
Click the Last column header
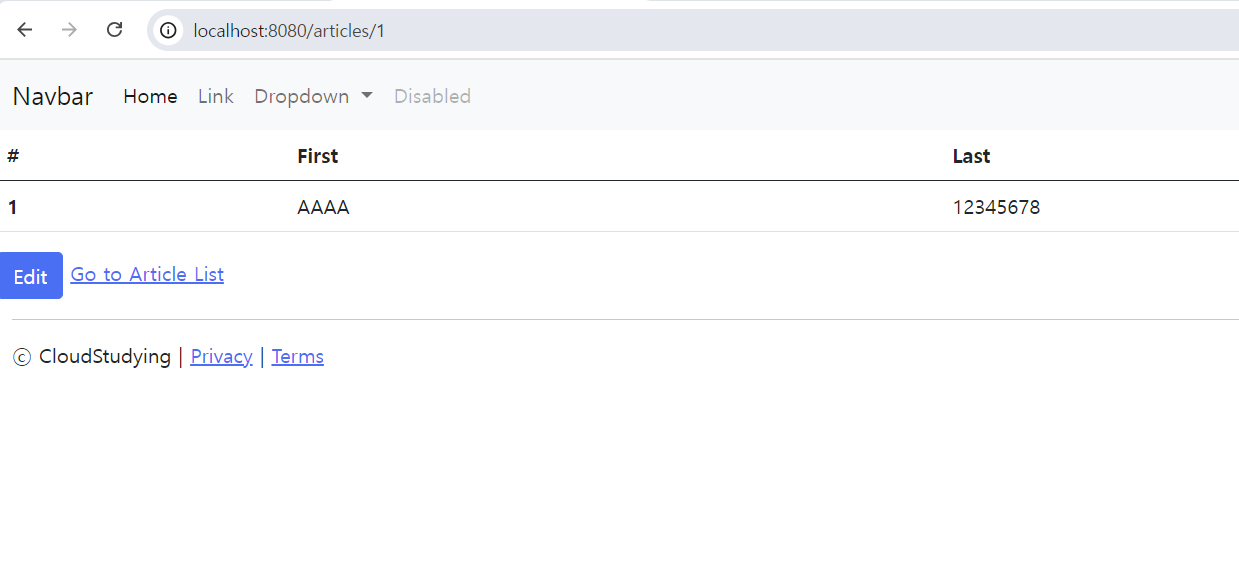[971, 156]
